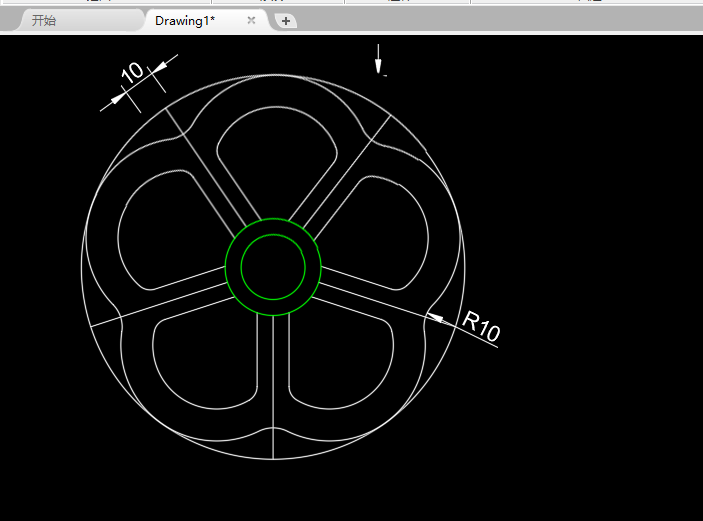Image resolution: width=703 pixels, height=521 pixels.
Task: Select the Drawing1* document tab
Action: pos(185,21)
